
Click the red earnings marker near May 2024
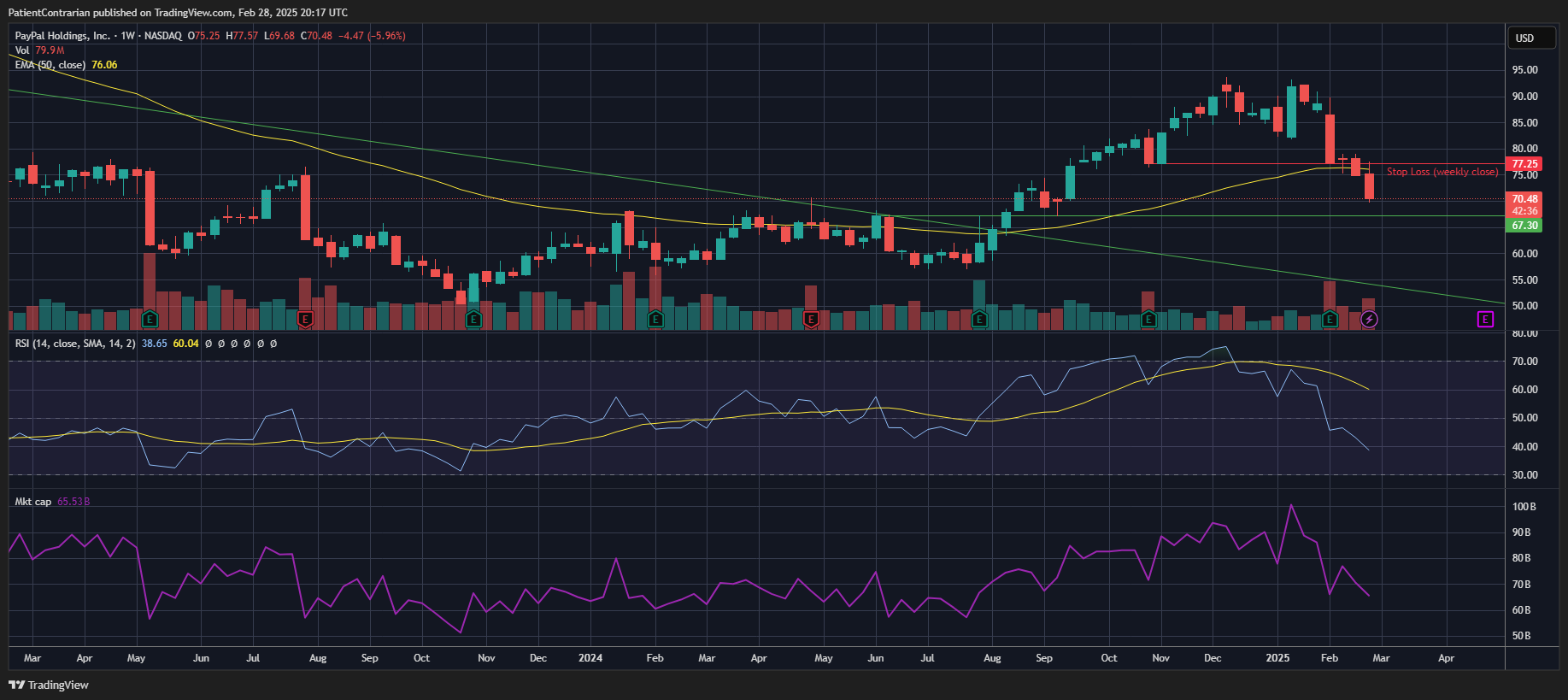coord(811,320)
